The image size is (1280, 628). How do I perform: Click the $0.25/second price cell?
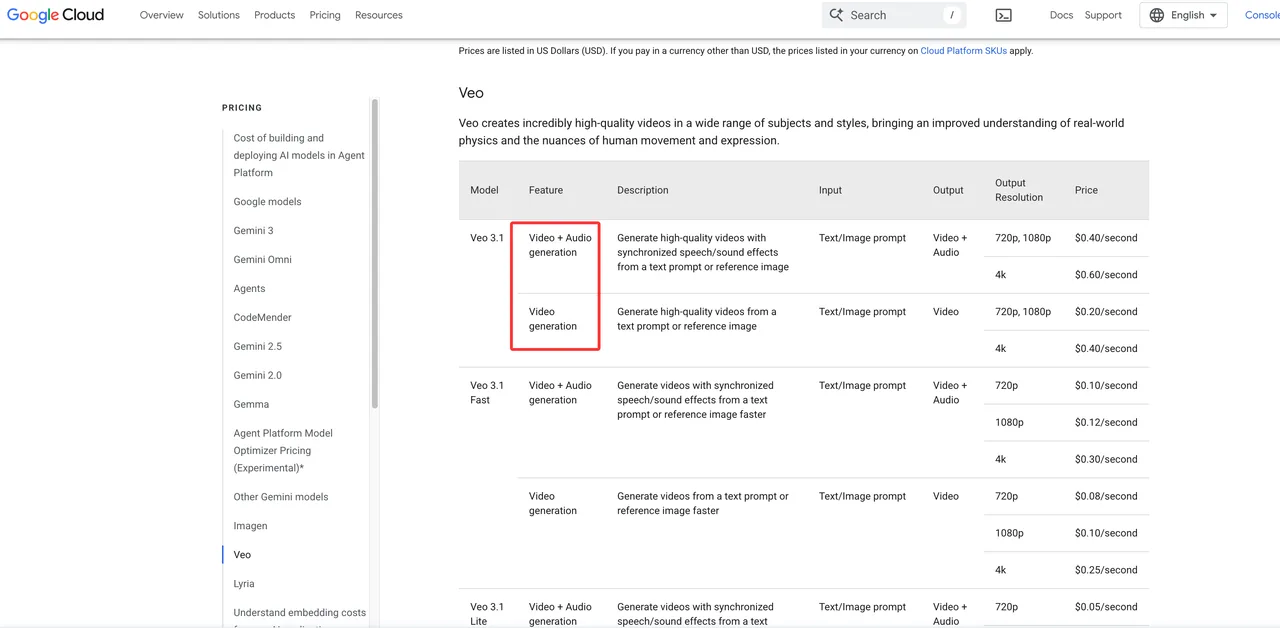[x=1106, y=570]
